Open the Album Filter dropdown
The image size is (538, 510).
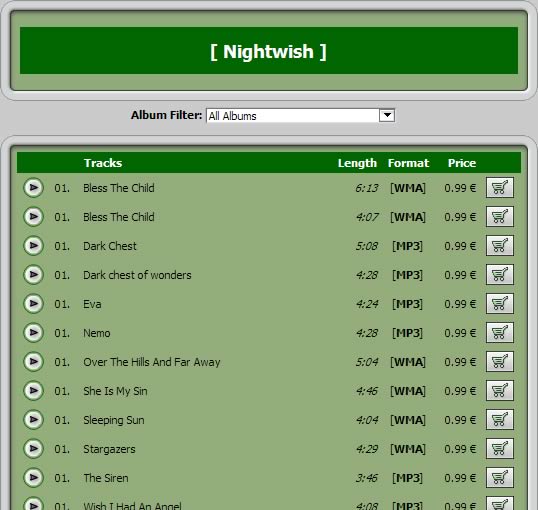coord(300,115)
